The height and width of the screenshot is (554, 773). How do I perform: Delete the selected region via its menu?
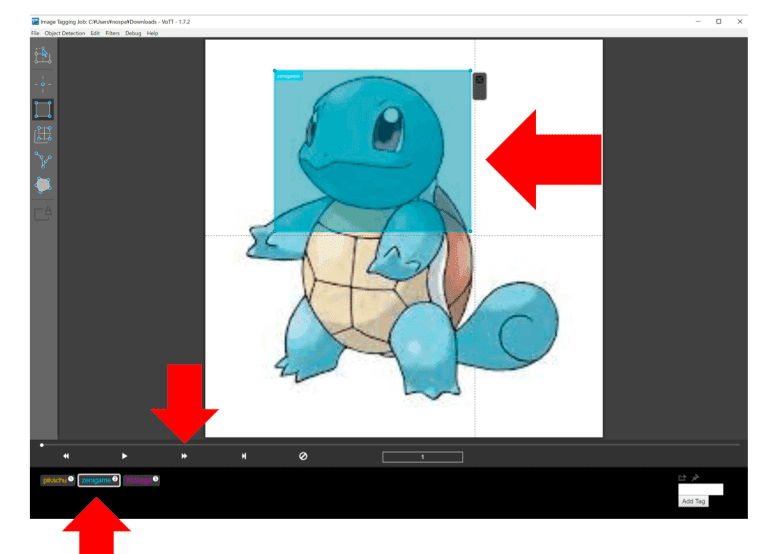click(479, 80)
